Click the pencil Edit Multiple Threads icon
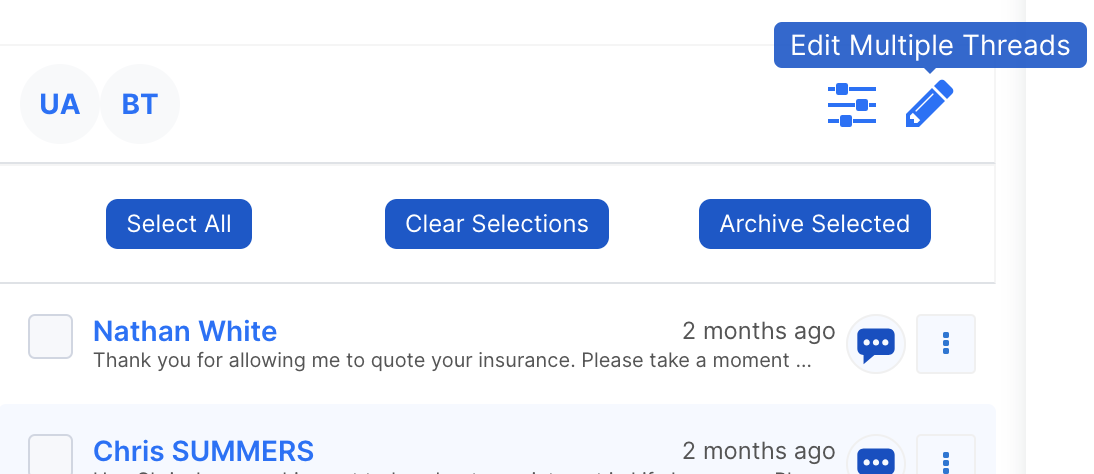 (929, 104)
